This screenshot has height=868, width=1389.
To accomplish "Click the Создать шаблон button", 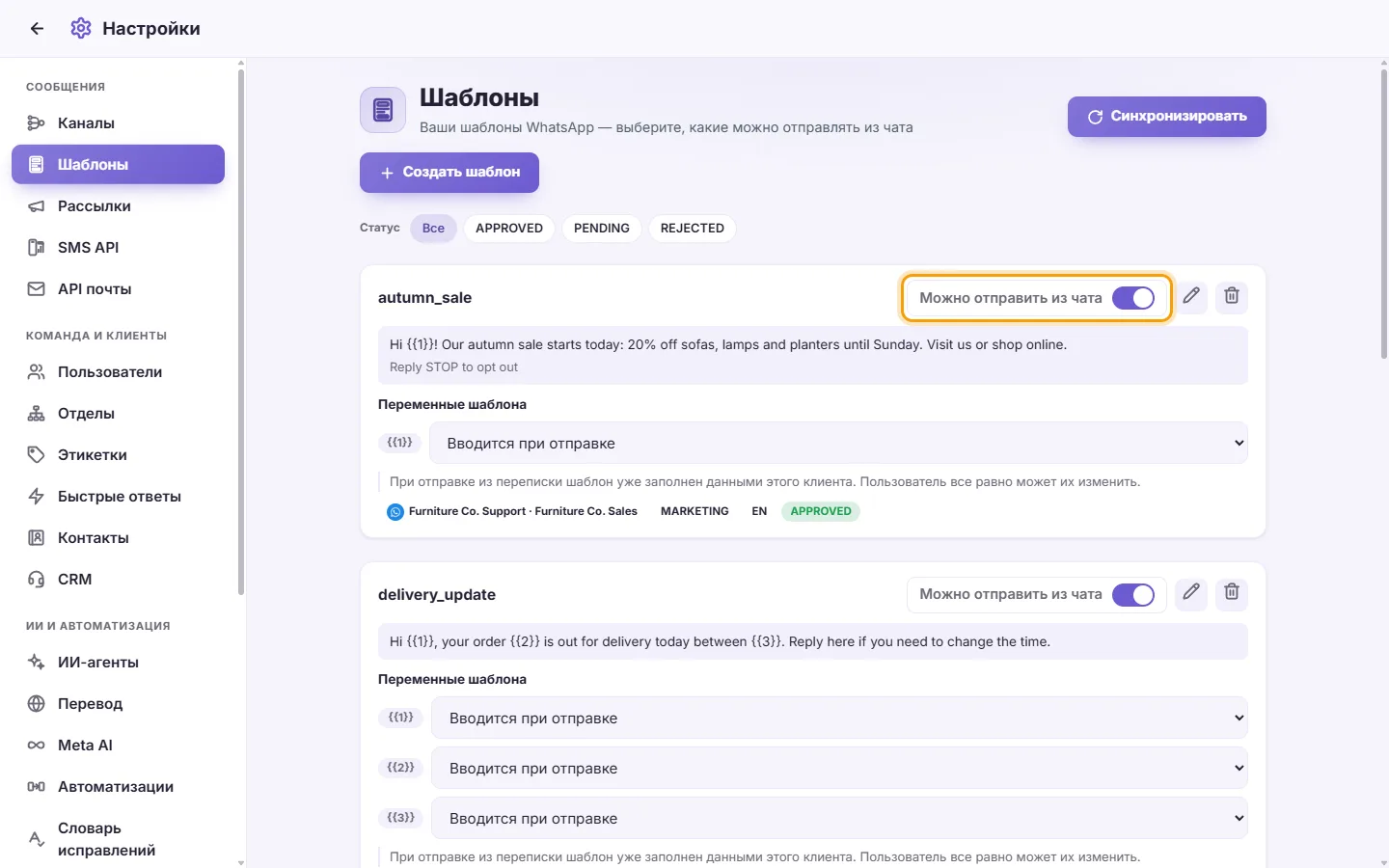I will (449, 173).
